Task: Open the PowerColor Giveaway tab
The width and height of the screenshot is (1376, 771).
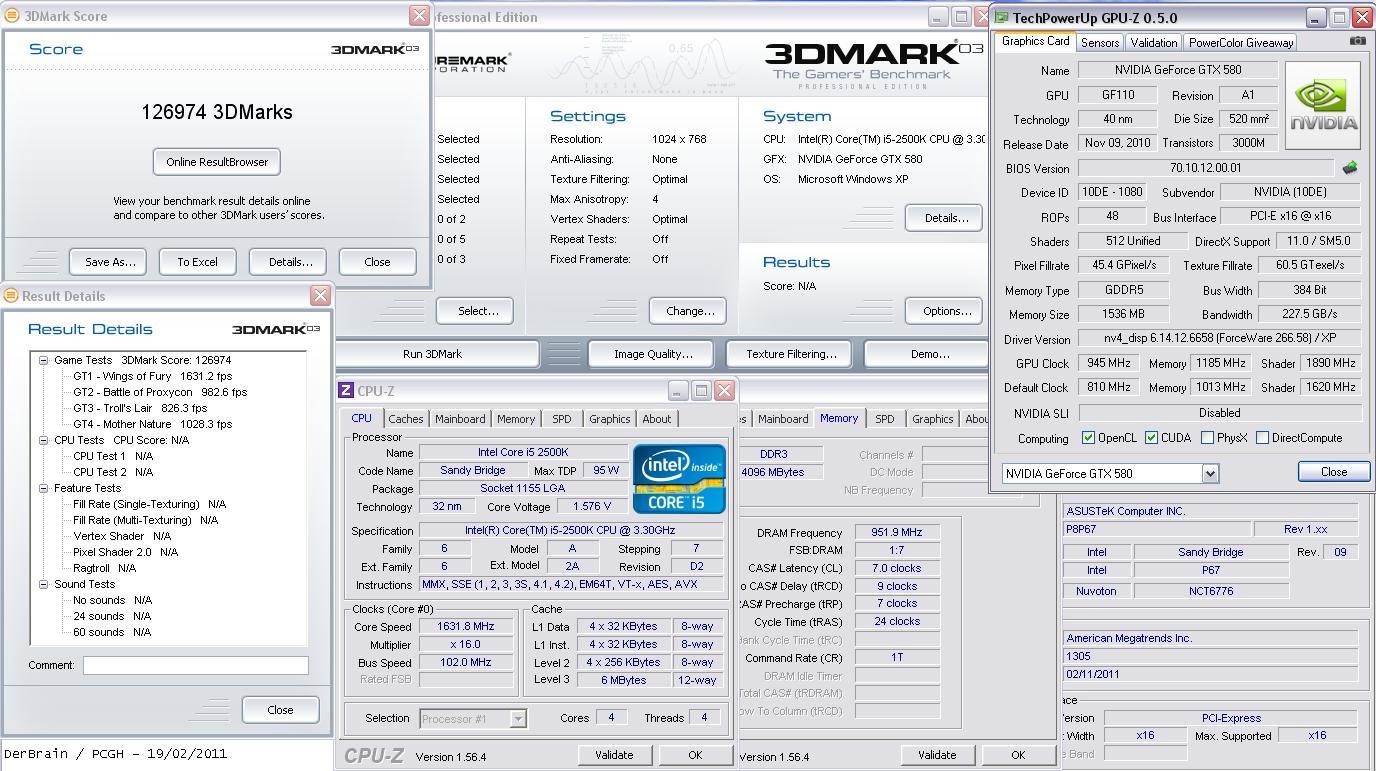Action: (1240, 43)
